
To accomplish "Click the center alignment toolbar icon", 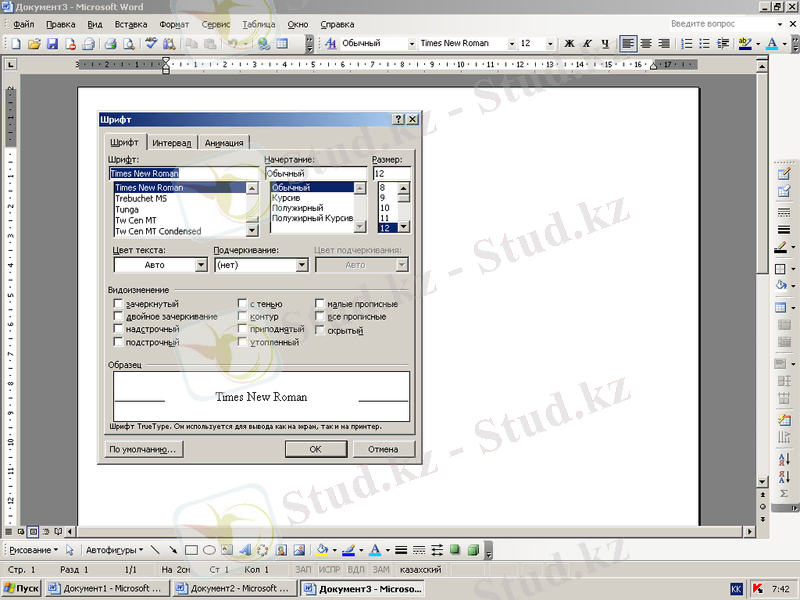I will [x=646, y=44].
